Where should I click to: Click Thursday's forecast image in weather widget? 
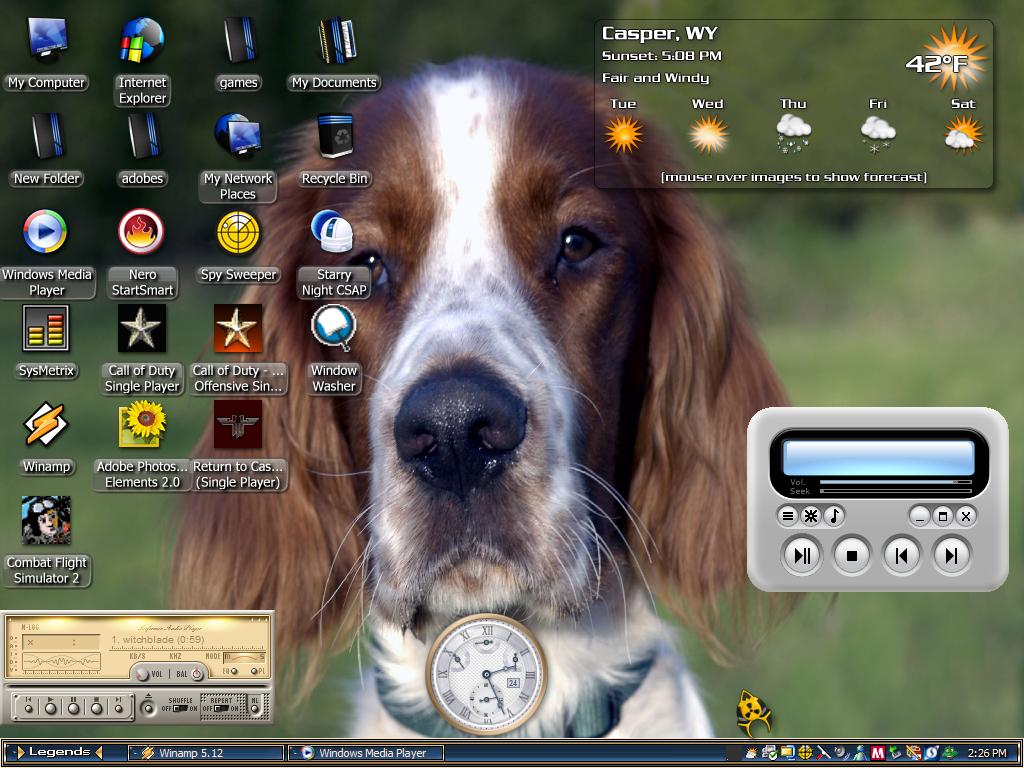[x=793, y=134]
